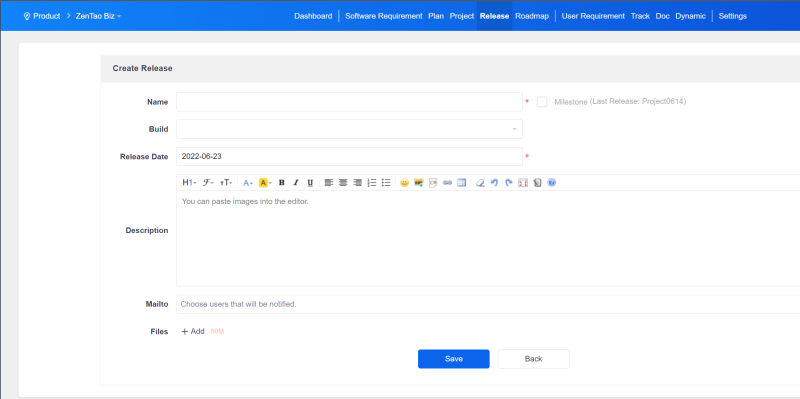This screenshot has width=800, height=399.
Task: Focus the release Name input field
Action: click(x=349, y=102)
